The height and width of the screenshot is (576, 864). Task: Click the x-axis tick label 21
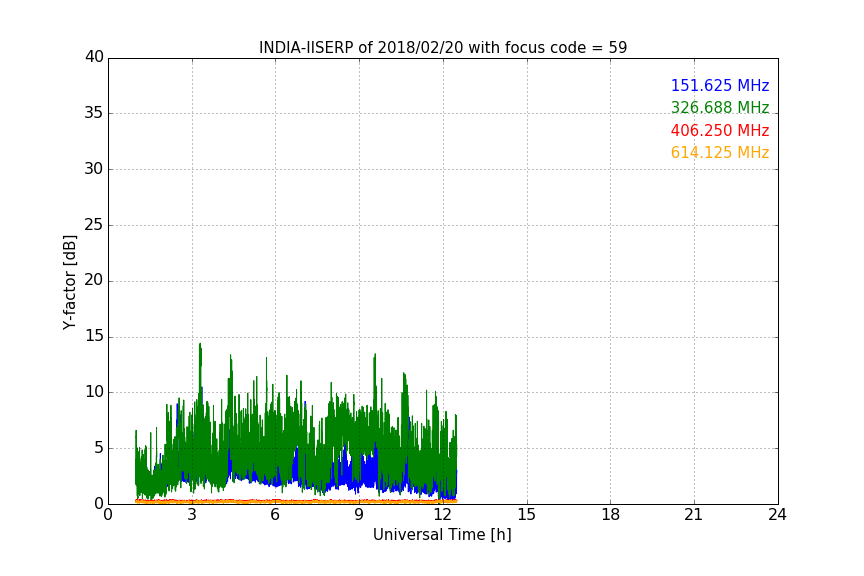point(693,515)
